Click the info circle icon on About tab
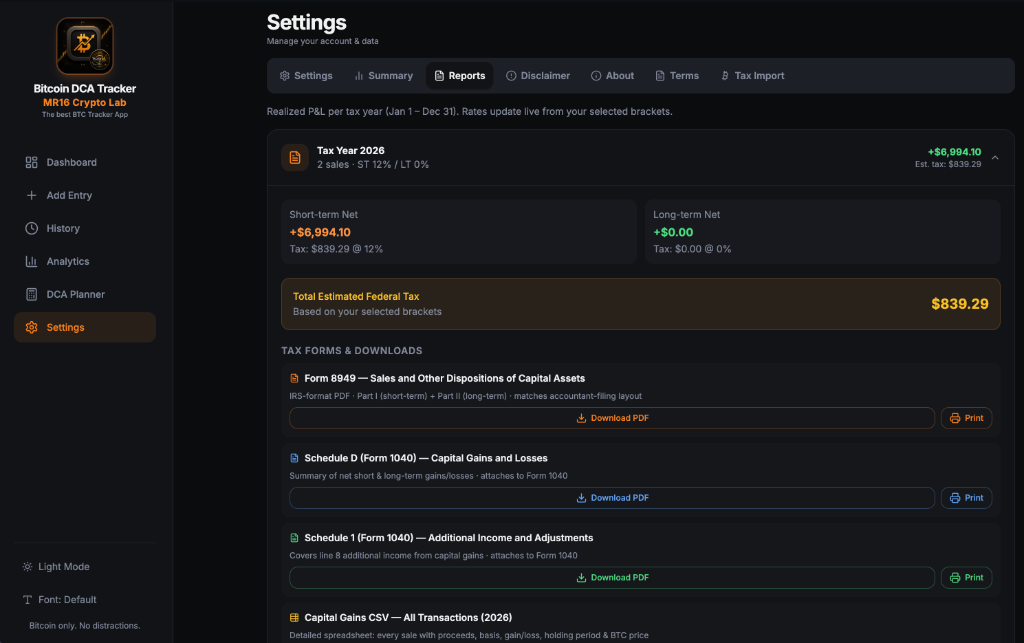Viewport: 1024px width, 643px height. [596, 76]
